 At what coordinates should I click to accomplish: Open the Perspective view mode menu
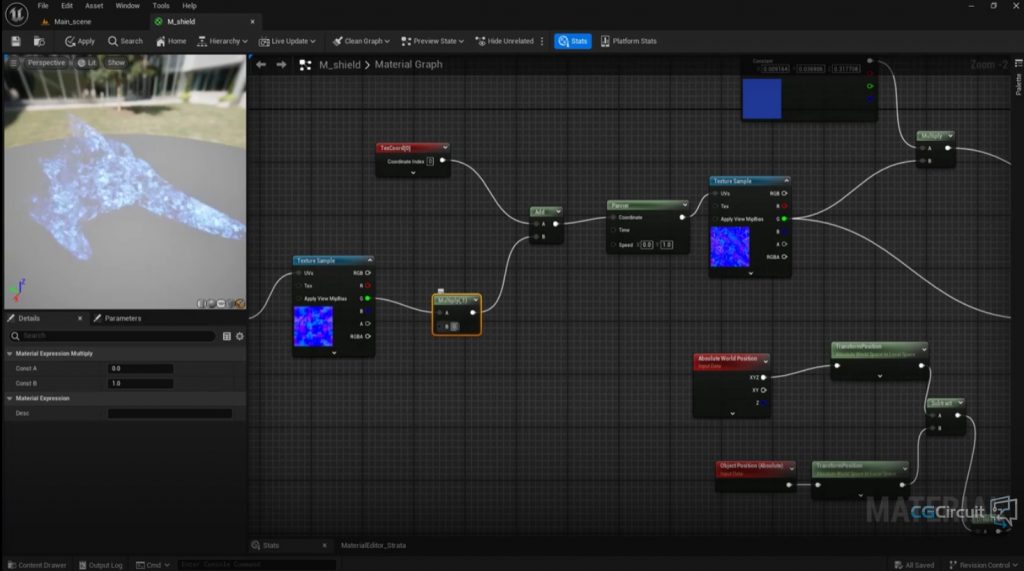pyautogui.click(x=46, y=63)
